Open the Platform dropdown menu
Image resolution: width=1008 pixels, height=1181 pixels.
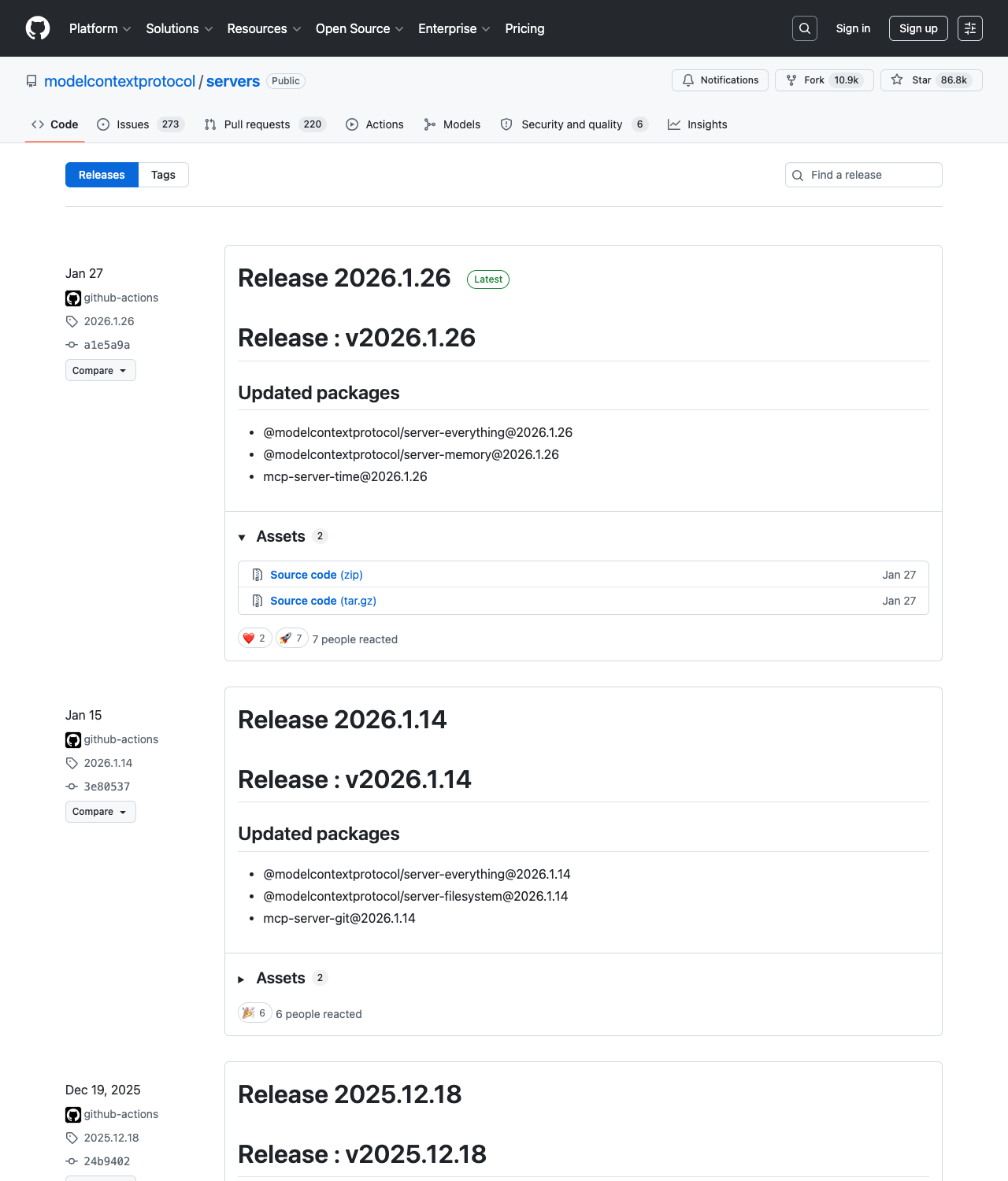(x=100, y=28)
